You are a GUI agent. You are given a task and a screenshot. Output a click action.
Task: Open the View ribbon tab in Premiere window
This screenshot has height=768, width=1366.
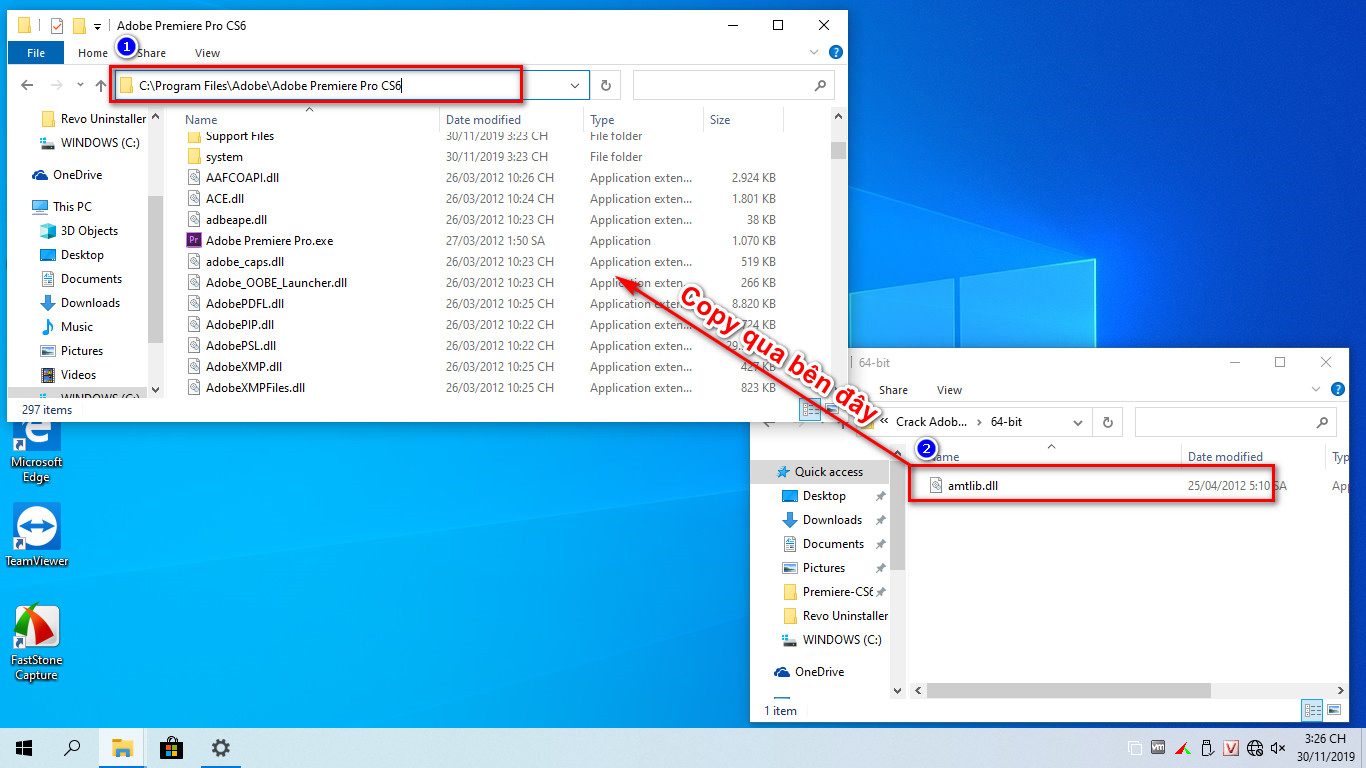pos(207,53)
